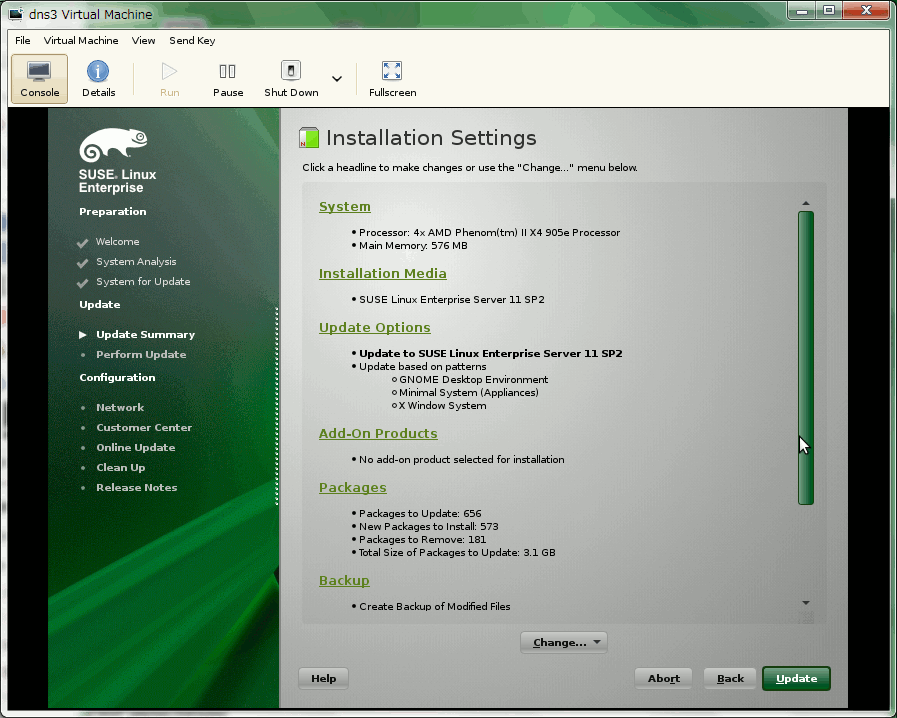Click the System headline link
Screen dimensions: 897x718
pos(345,207)
